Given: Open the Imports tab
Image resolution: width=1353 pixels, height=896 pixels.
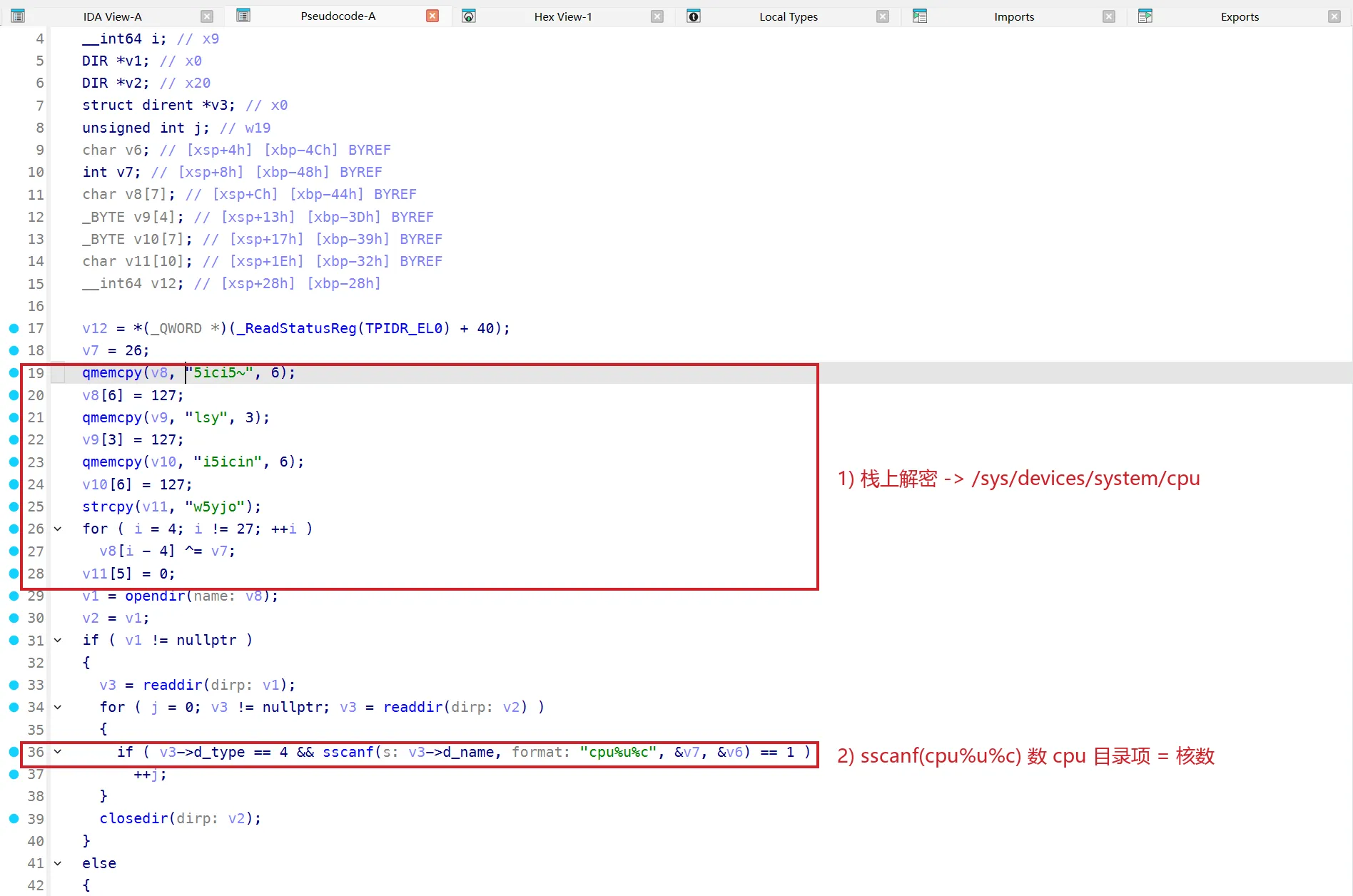Looking at the screenshot, I should pos(1014,16).
